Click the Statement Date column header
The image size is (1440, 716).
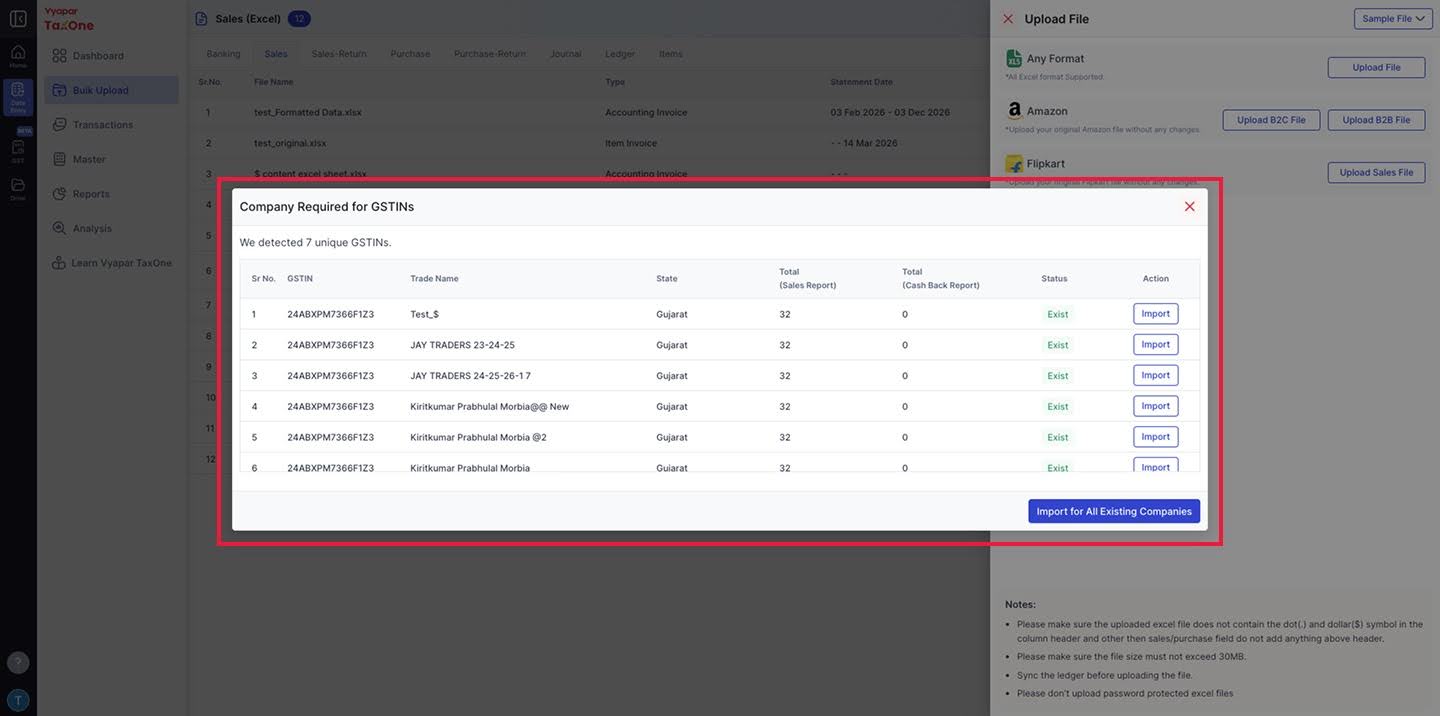tap(861, 82)
